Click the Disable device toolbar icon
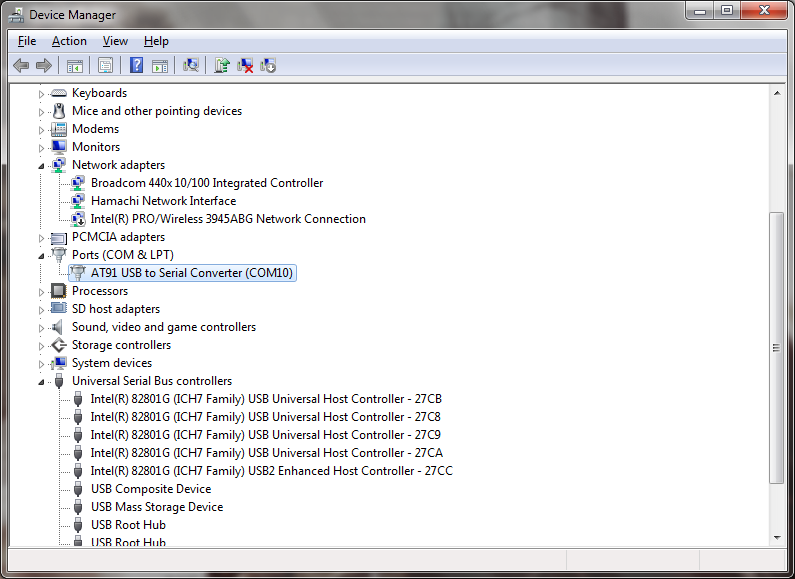795x579 pixels. (x=268, y=65)
